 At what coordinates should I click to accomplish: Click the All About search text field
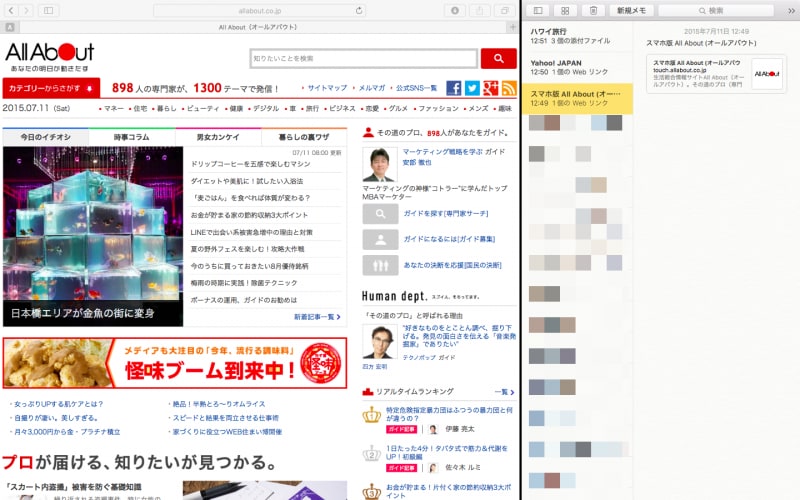(x=363, y=59)
